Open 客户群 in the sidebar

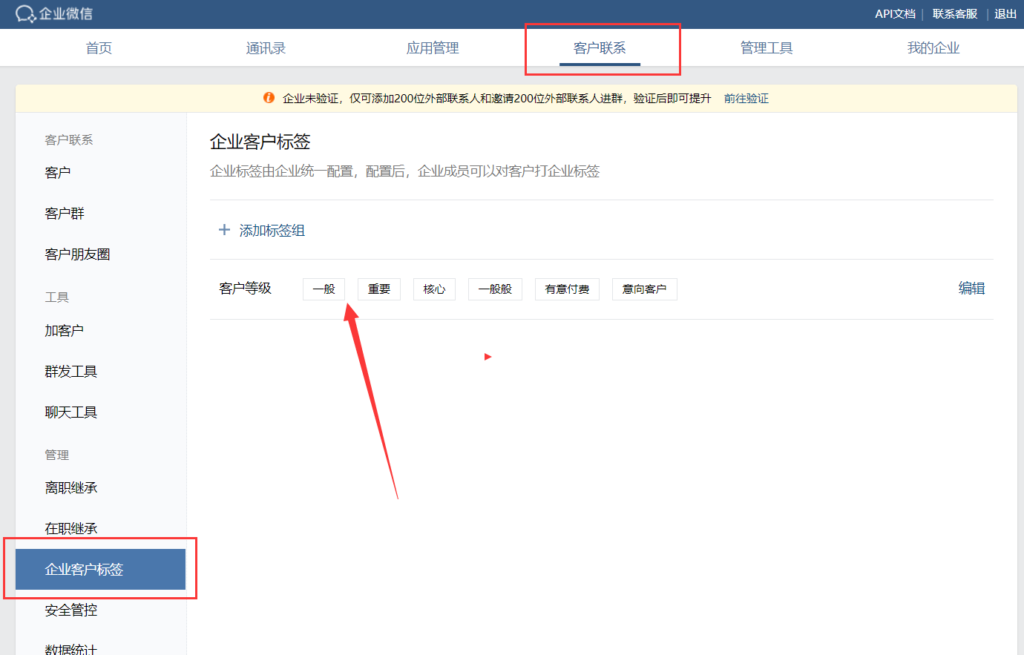click(64, 214)
